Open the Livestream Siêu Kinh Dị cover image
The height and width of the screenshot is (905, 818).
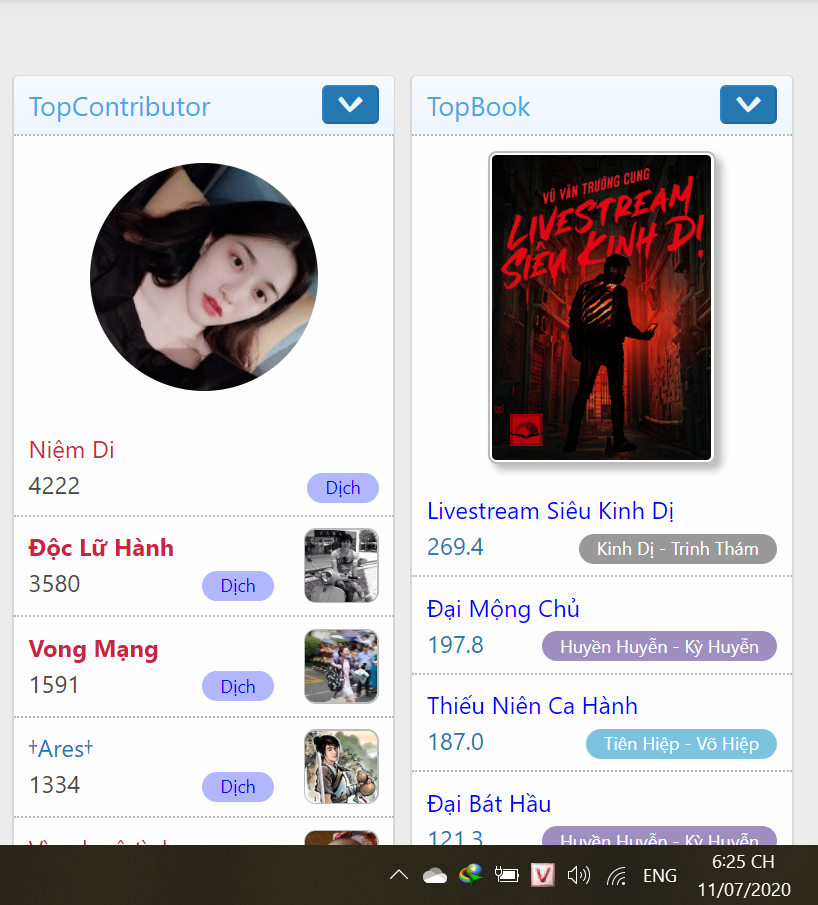pyautogui.click(x=602, y=307)
